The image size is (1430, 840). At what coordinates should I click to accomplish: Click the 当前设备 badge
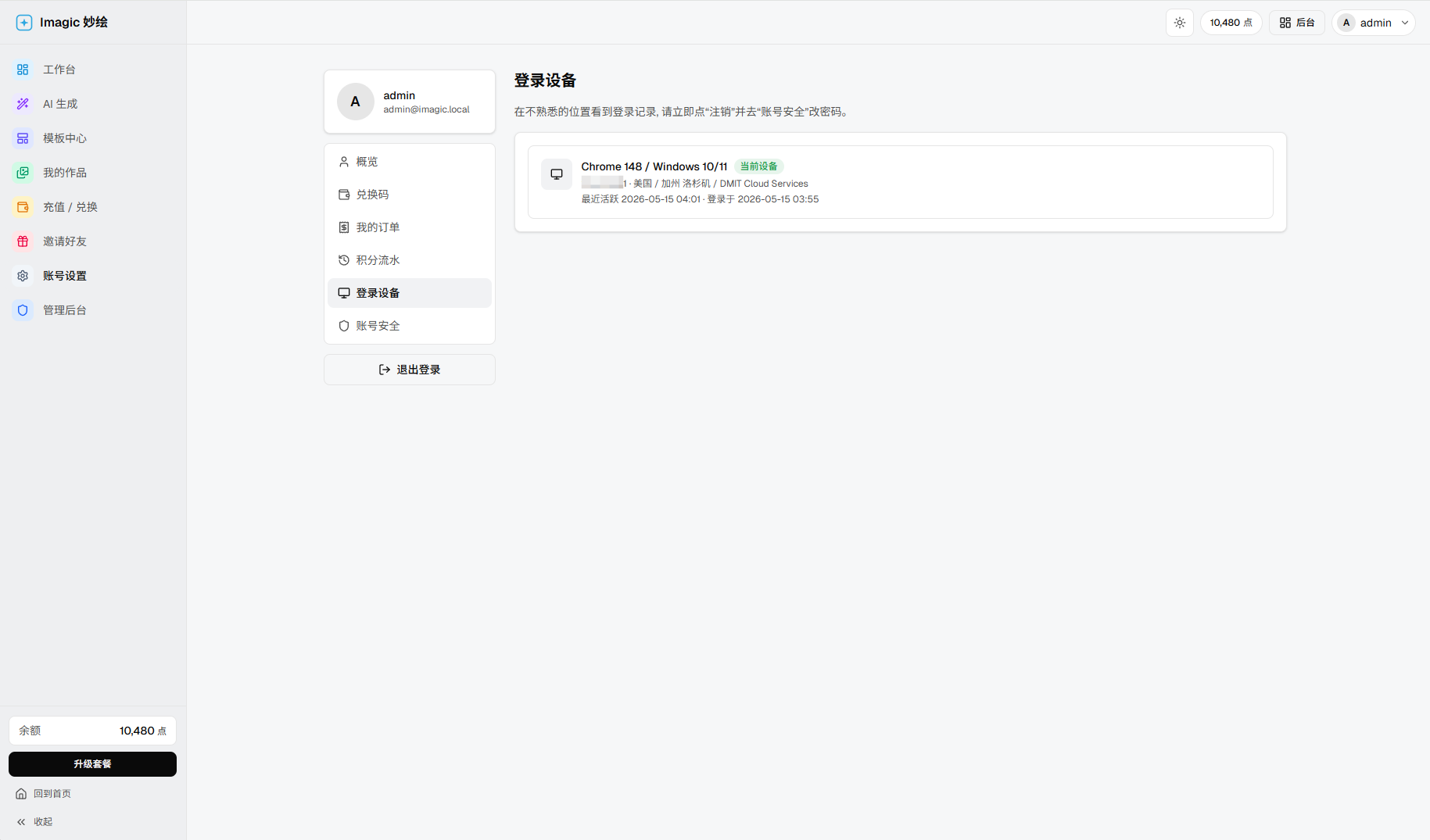[x=759, y=166]
